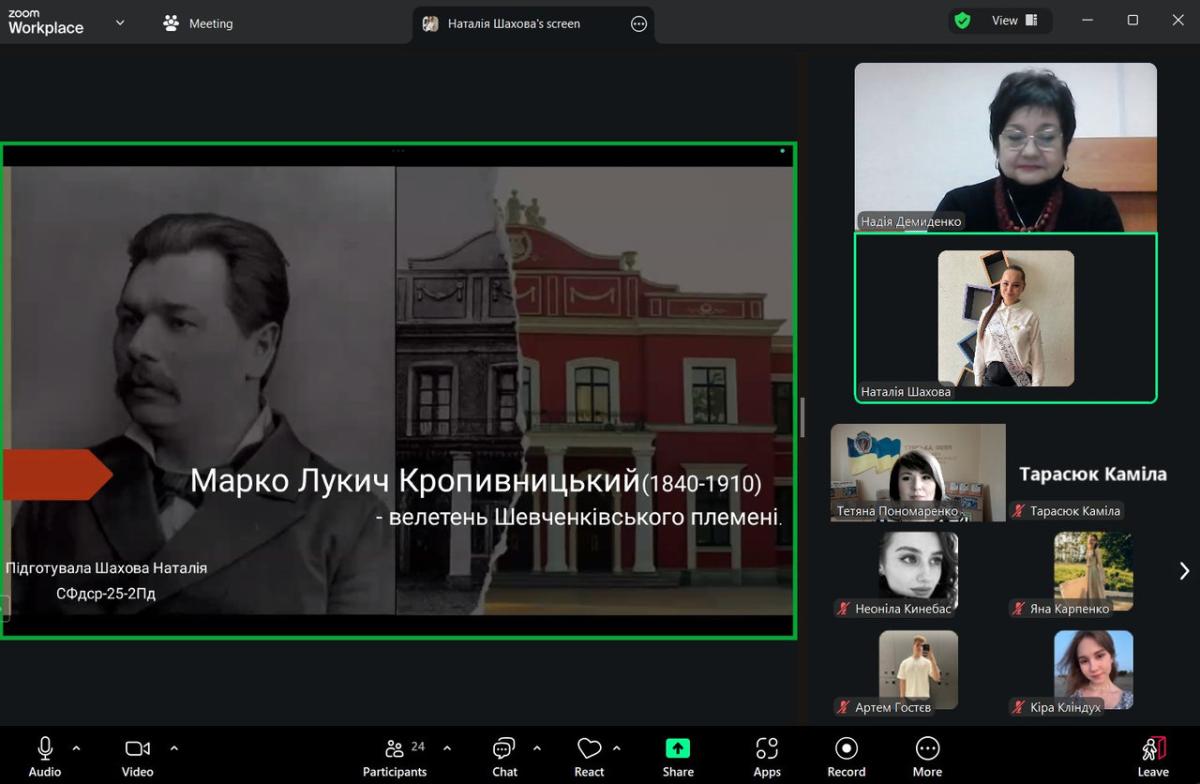Open the React emoji menu
1200x784 pixels.
(x=589, y=757)
